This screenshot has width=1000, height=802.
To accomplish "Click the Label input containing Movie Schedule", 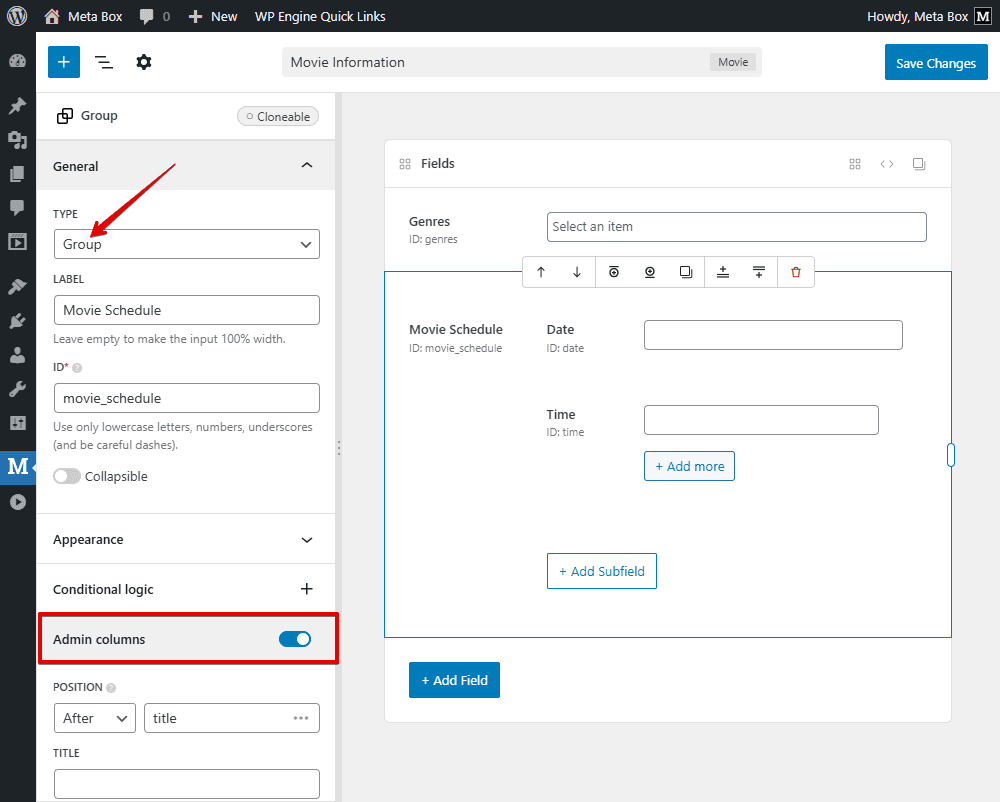I will coord(187,310).
